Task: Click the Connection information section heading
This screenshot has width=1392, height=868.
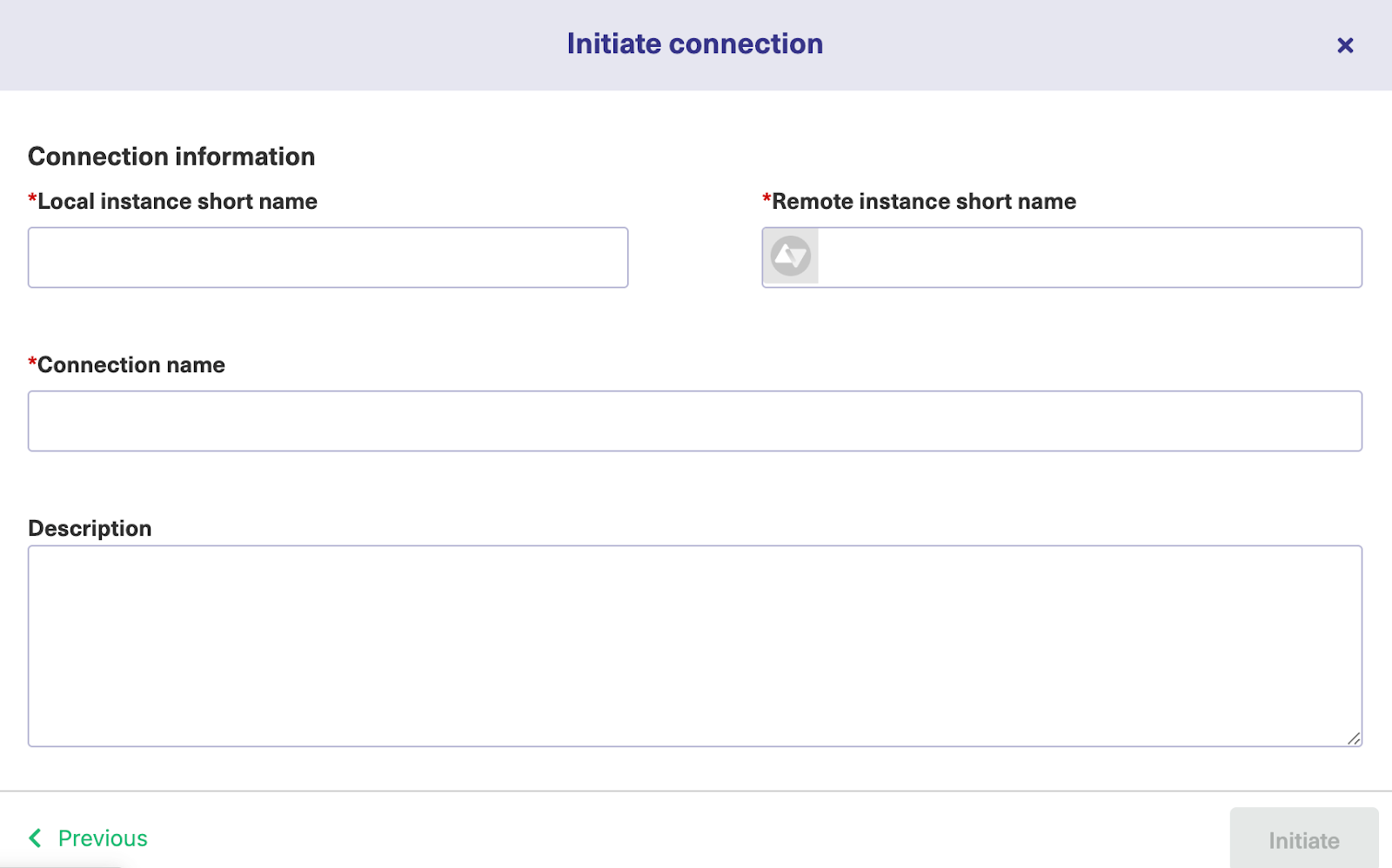Action: click(171, 157)
